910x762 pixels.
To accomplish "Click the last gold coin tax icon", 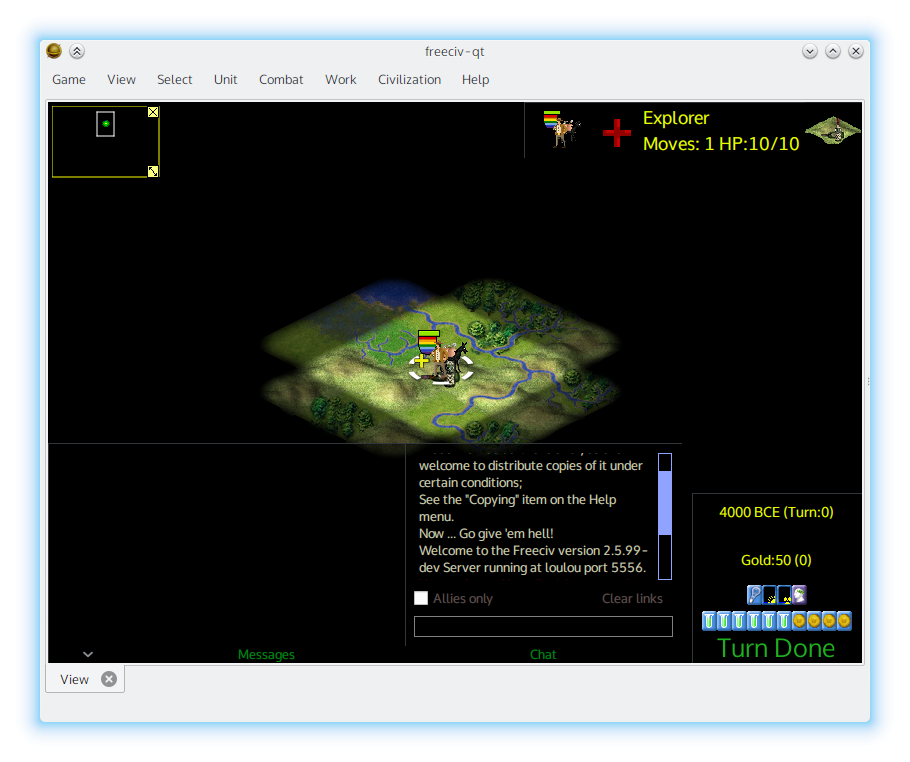I will (x=844, y=621).
